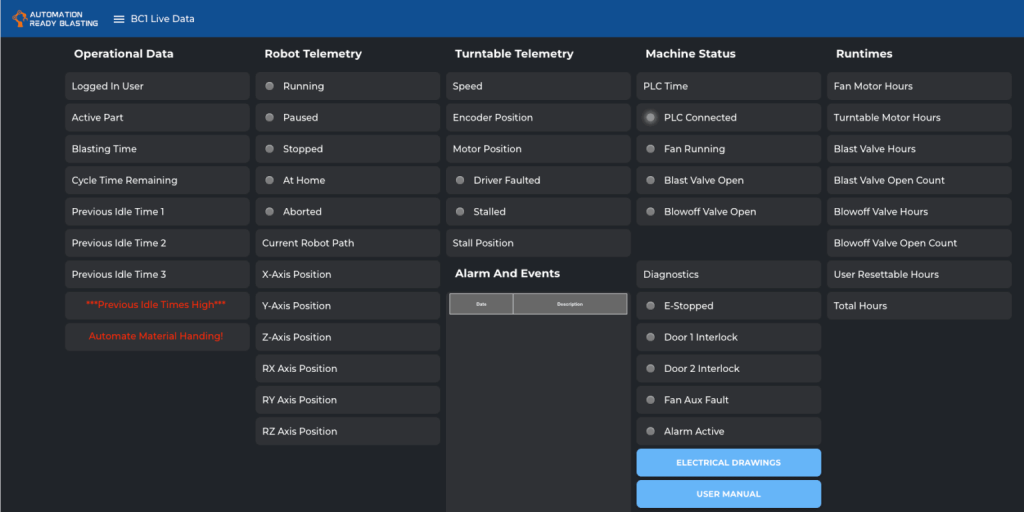The width and height of the screenshot is (1024, 512).
Task: Click the Driver Faulted indicator dot
Action: click(x=460, y=181)
